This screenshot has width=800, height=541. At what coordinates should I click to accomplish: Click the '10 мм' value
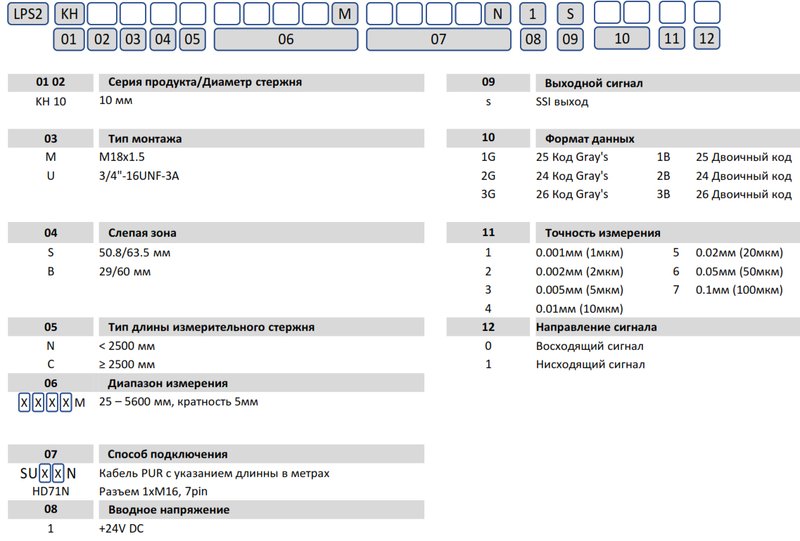116,100
